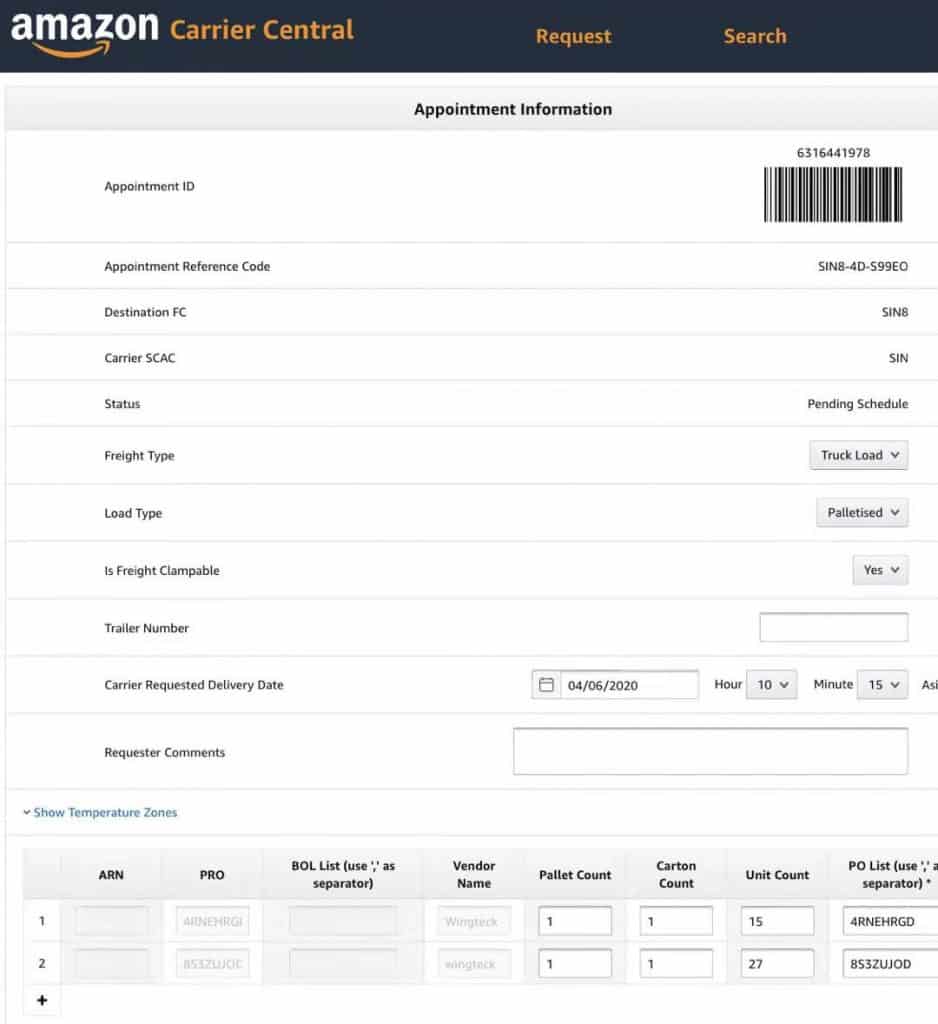Viewport: 938px width, 1024px height.
Task: Click the Vendor Name field in row 2
Action: [x=474, y=963]
